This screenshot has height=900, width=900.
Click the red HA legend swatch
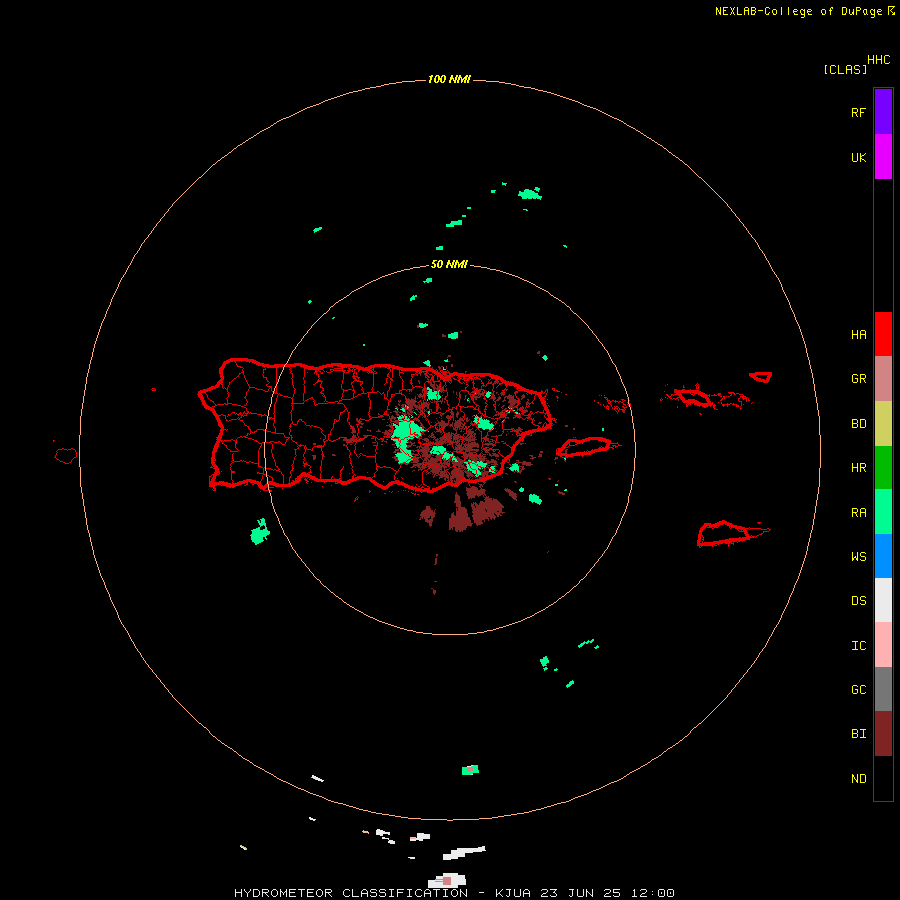click(883, 334)
